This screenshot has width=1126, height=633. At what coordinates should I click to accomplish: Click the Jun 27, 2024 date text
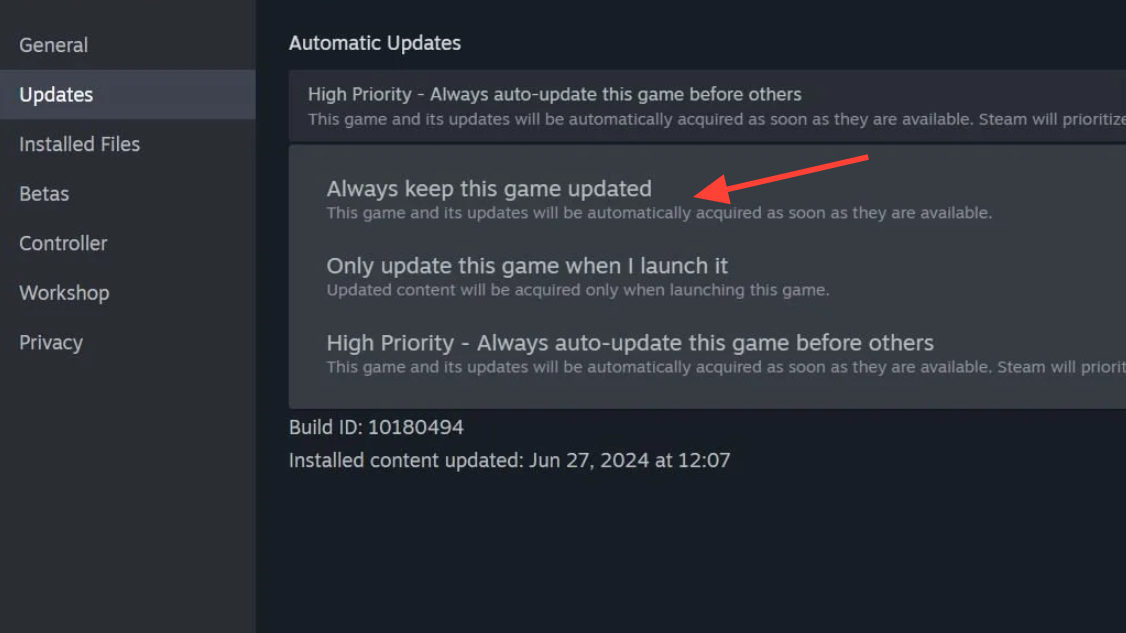click(x=589, y=460)
